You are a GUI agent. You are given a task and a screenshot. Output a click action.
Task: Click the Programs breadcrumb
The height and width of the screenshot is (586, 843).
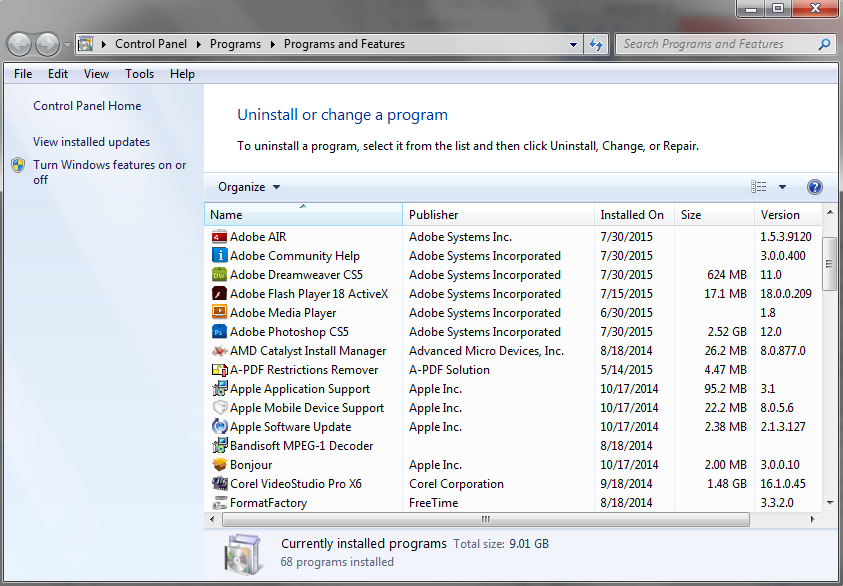pyautogui.click(x=235, y=44)
